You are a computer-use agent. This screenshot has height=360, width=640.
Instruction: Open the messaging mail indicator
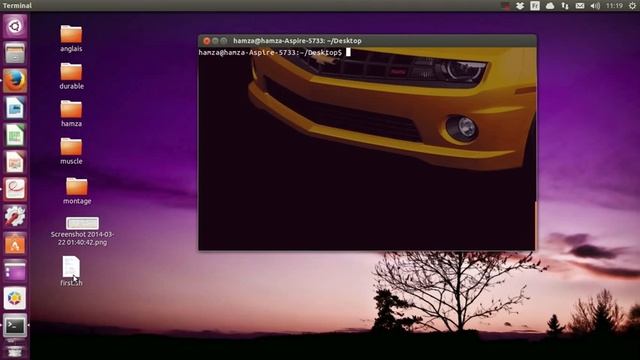tap(580, 6)
